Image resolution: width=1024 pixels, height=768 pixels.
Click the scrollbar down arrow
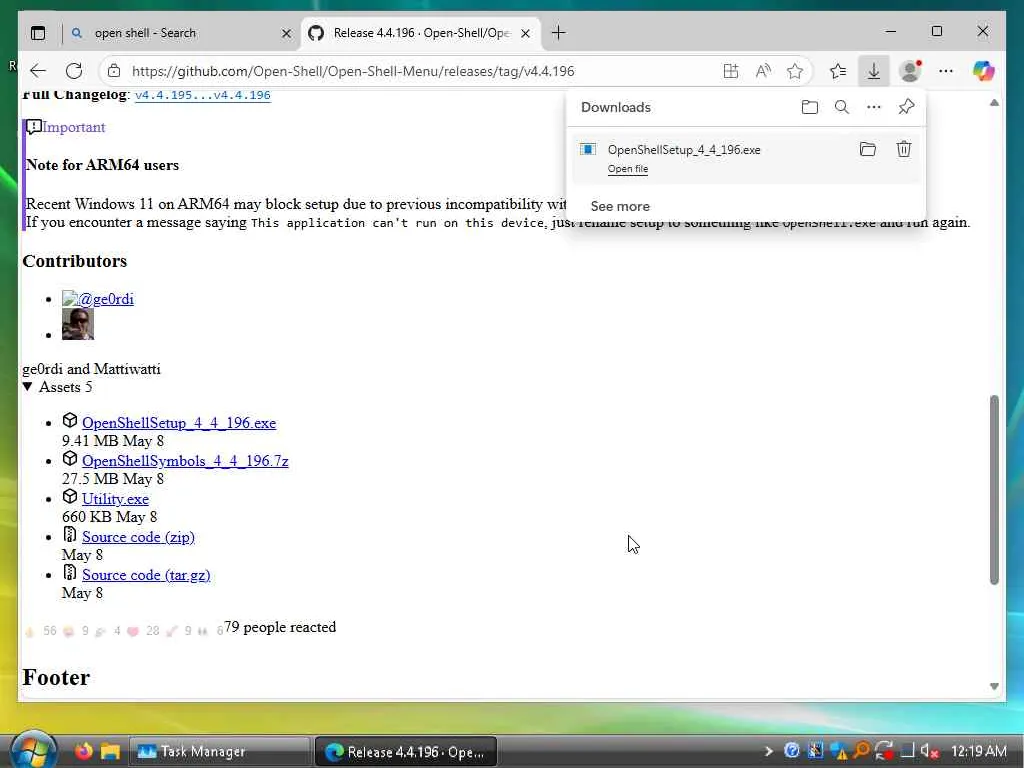994,686
